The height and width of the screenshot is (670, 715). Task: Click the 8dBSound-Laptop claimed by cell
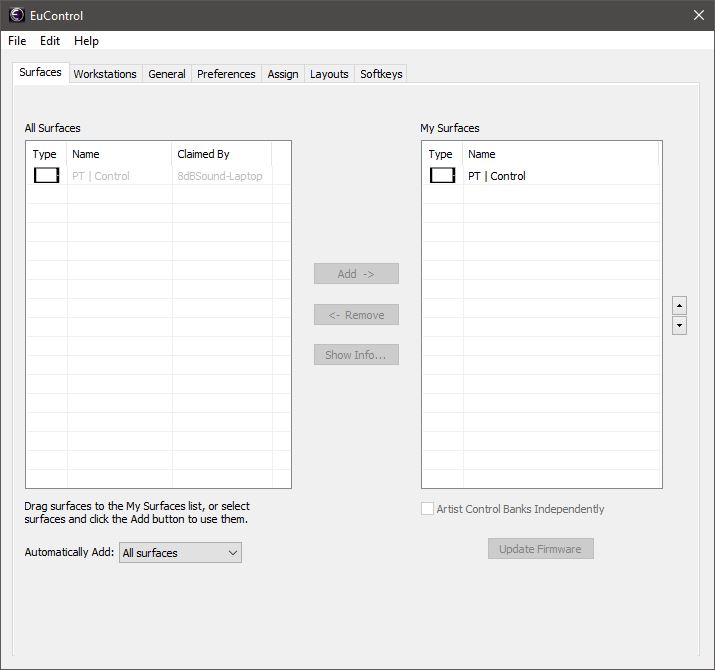point(220,176)
